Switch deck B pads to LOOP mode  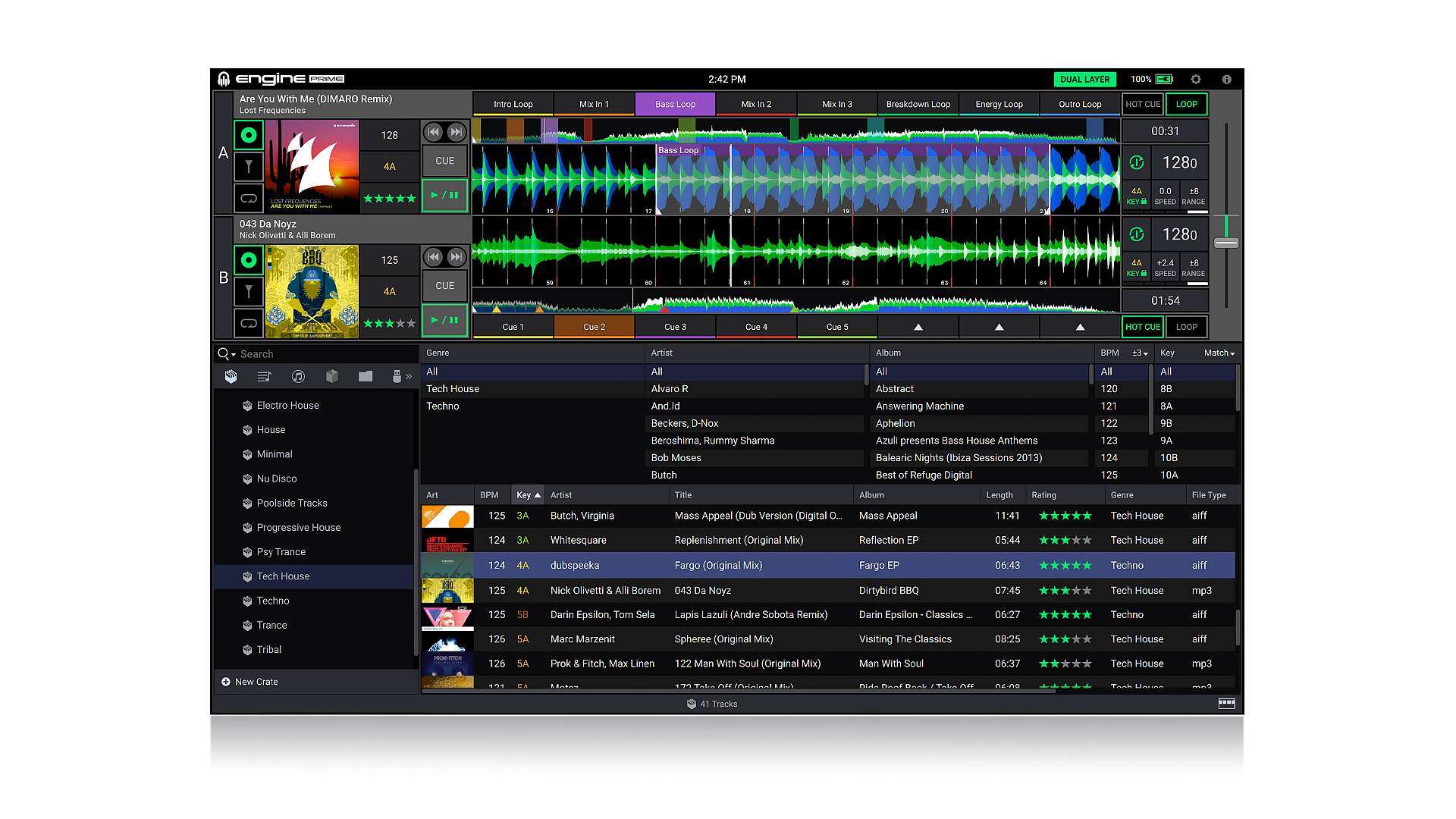point(1186,327)
